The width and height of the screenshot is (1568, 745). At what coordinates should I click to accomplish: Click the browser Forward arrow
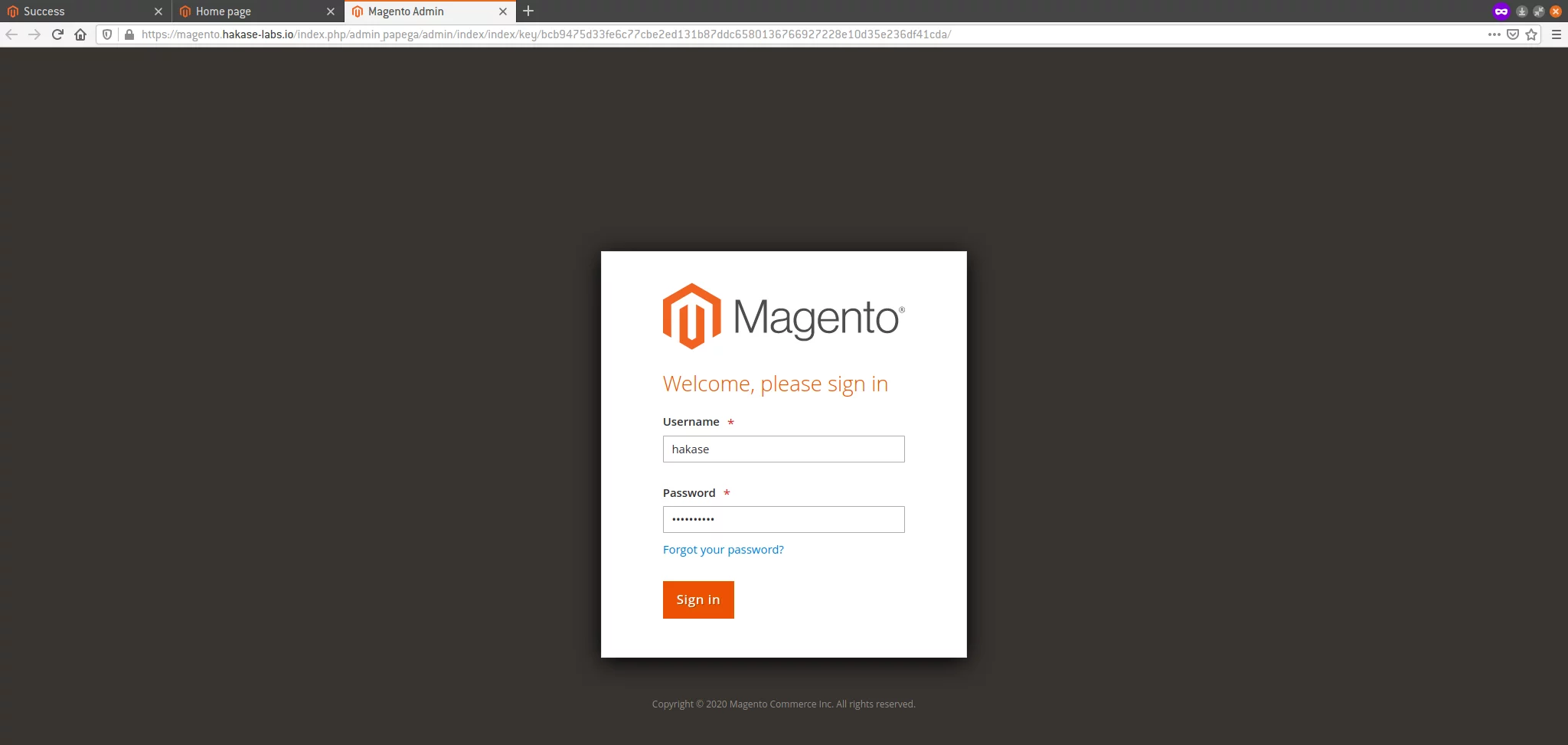[34, 34]
